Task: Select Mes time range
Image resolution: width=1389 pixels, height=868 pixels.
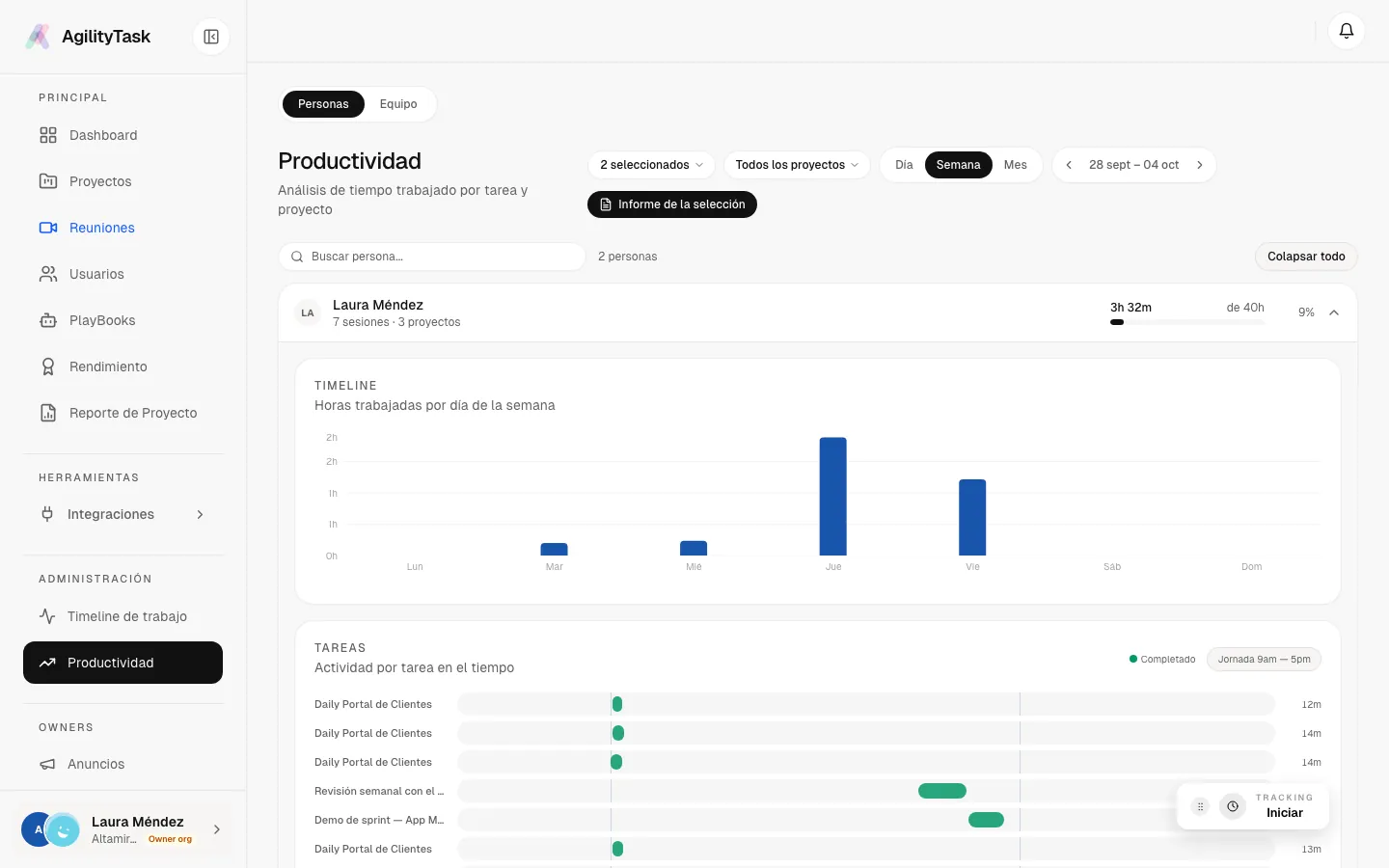Action: pos(1016,165)
